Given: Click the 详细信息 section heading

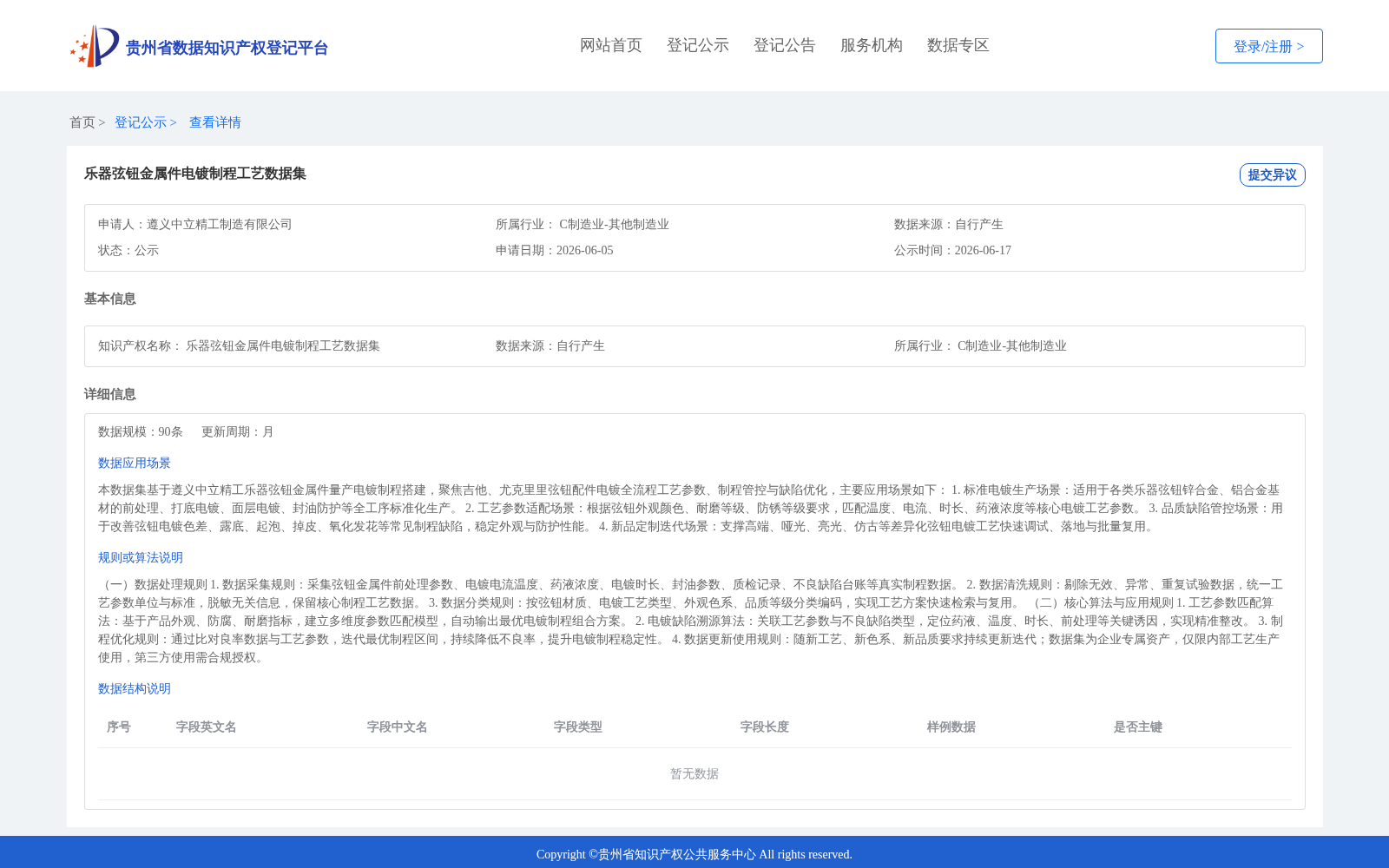Looking at the screenshot, I should [110, 394].
